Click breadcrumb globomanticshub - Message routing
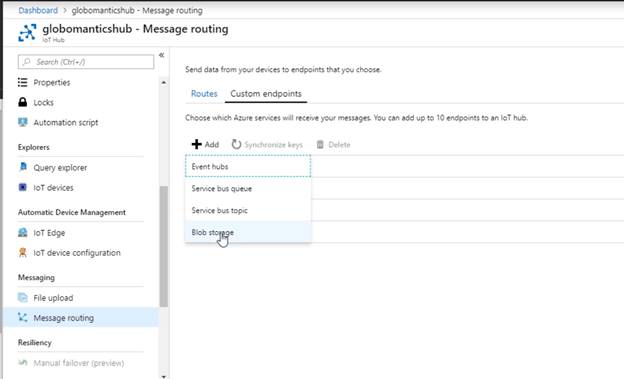The image size is (624, 379). (137, 10)
